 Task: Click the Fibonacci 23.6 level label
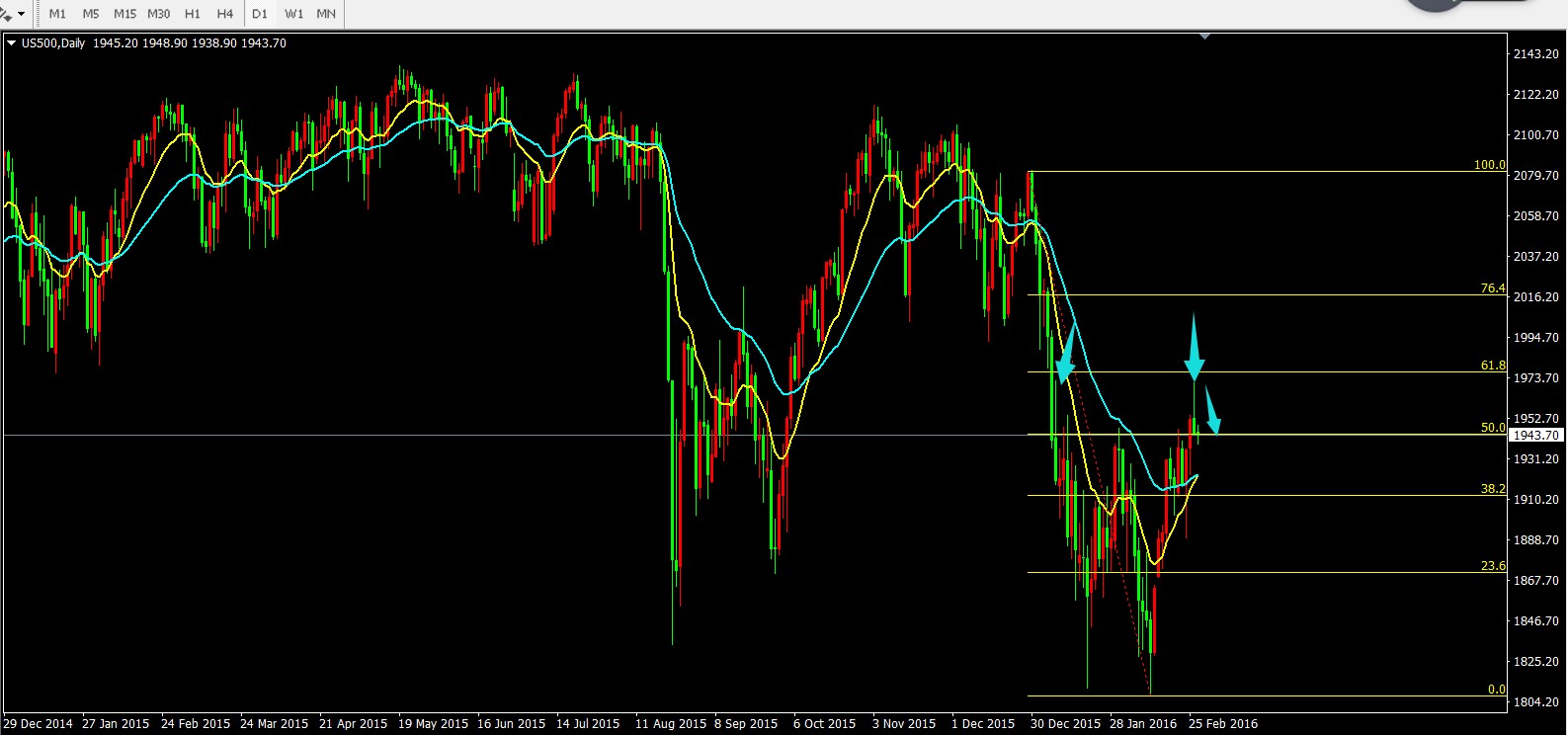pyautogui.click(x=1492, y=566)
